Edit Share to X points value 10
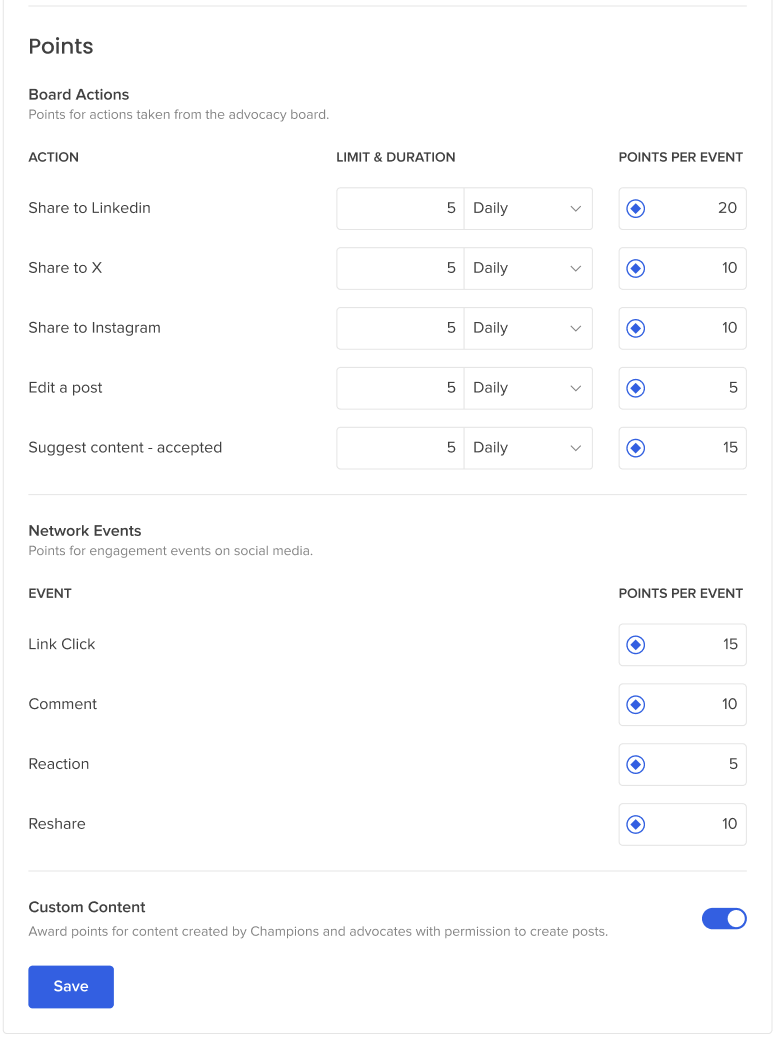The height and width of the screenshot is (1046, 780). click(x=683, y=269)
